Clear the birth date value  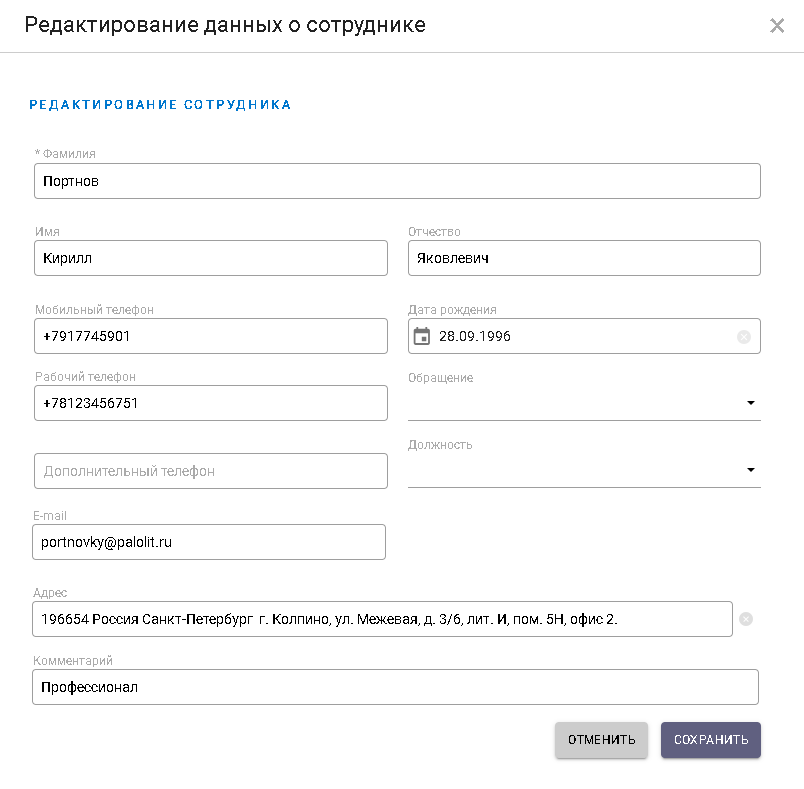(743, 336)
